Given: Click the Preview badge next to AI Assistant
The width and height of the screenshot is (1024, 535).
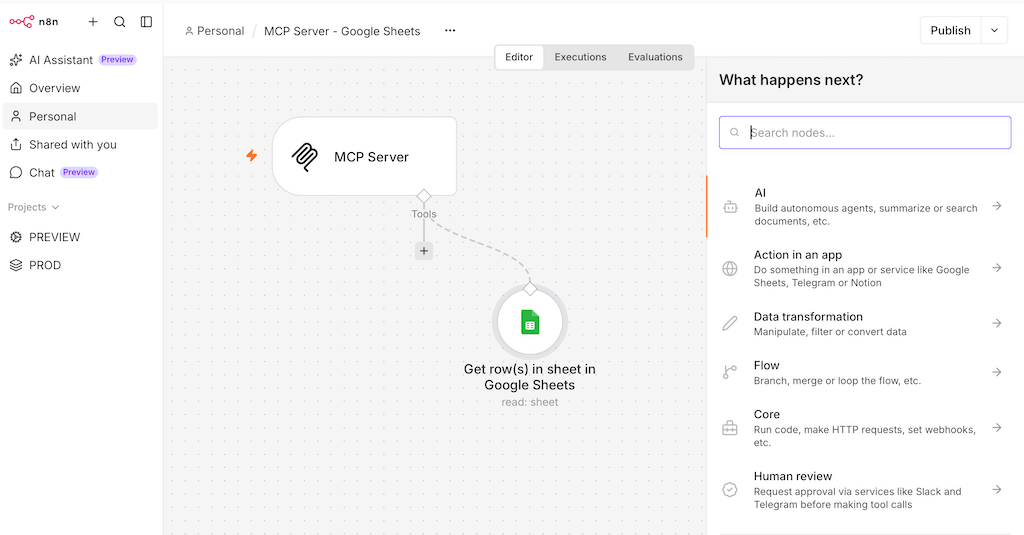Looking at the screenshot, I should pos(118,59).
